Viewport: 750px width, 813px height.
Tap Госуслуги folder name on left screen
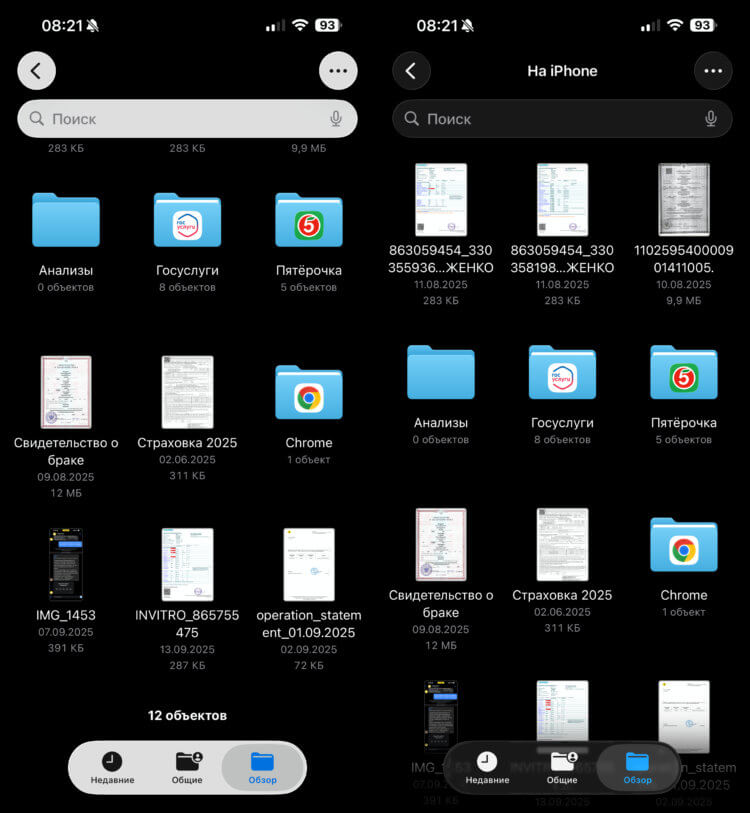tap(187, 270)
